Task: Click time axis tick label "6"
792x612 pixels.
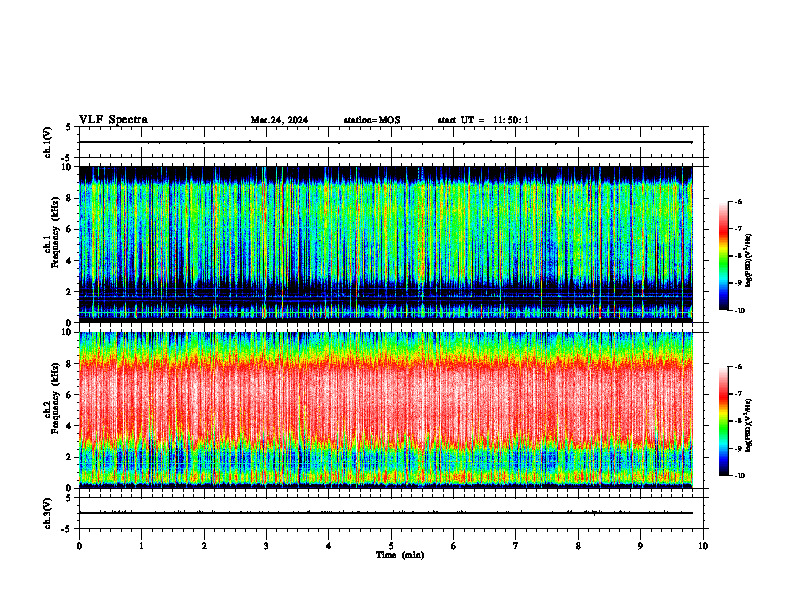Action: [454, 546]
